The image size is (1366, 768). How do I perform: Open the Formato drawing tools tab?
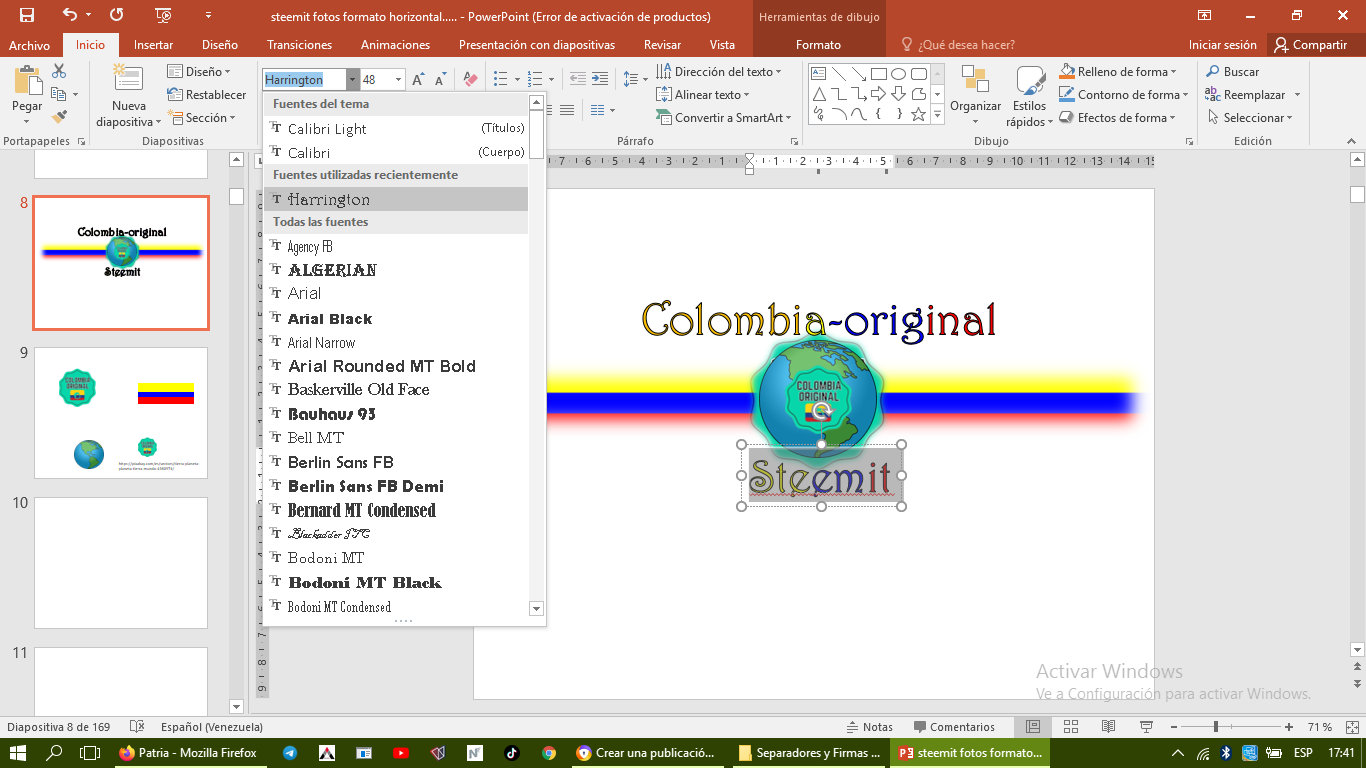818,45
